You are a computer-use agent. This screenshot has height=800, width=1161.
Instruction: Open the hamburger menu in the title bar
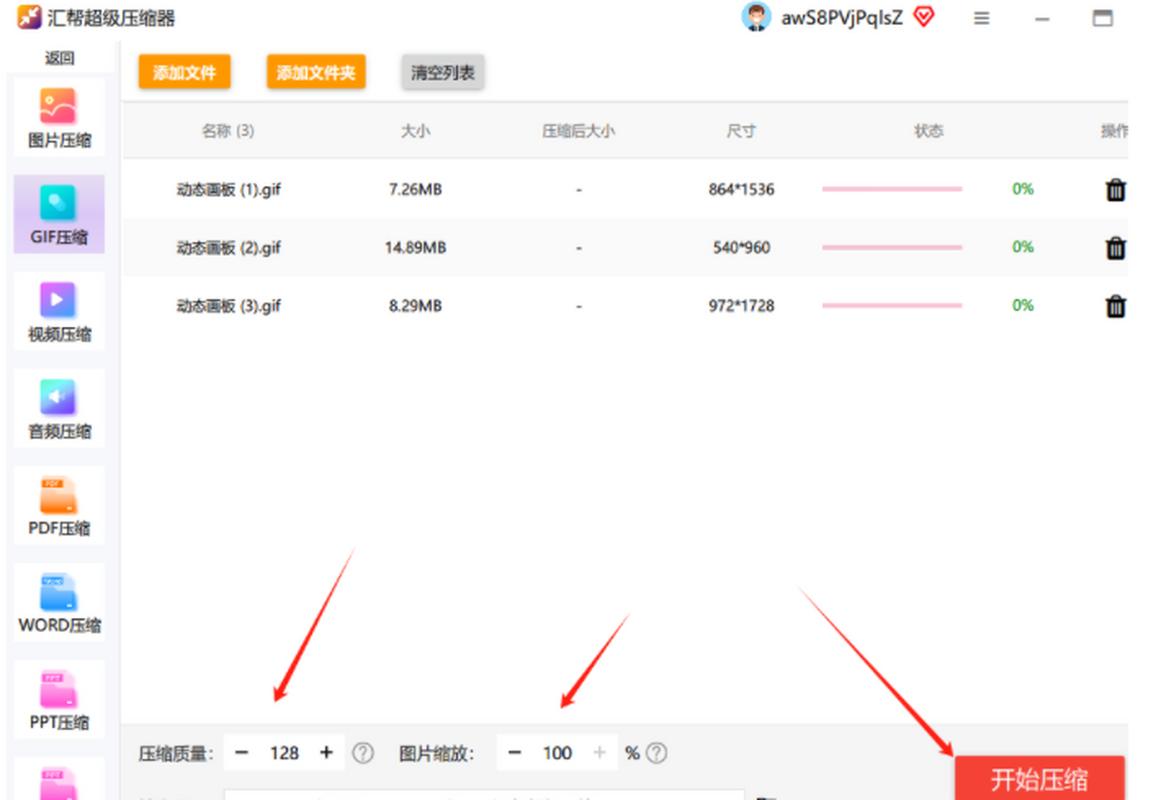(x=982, y=19)
